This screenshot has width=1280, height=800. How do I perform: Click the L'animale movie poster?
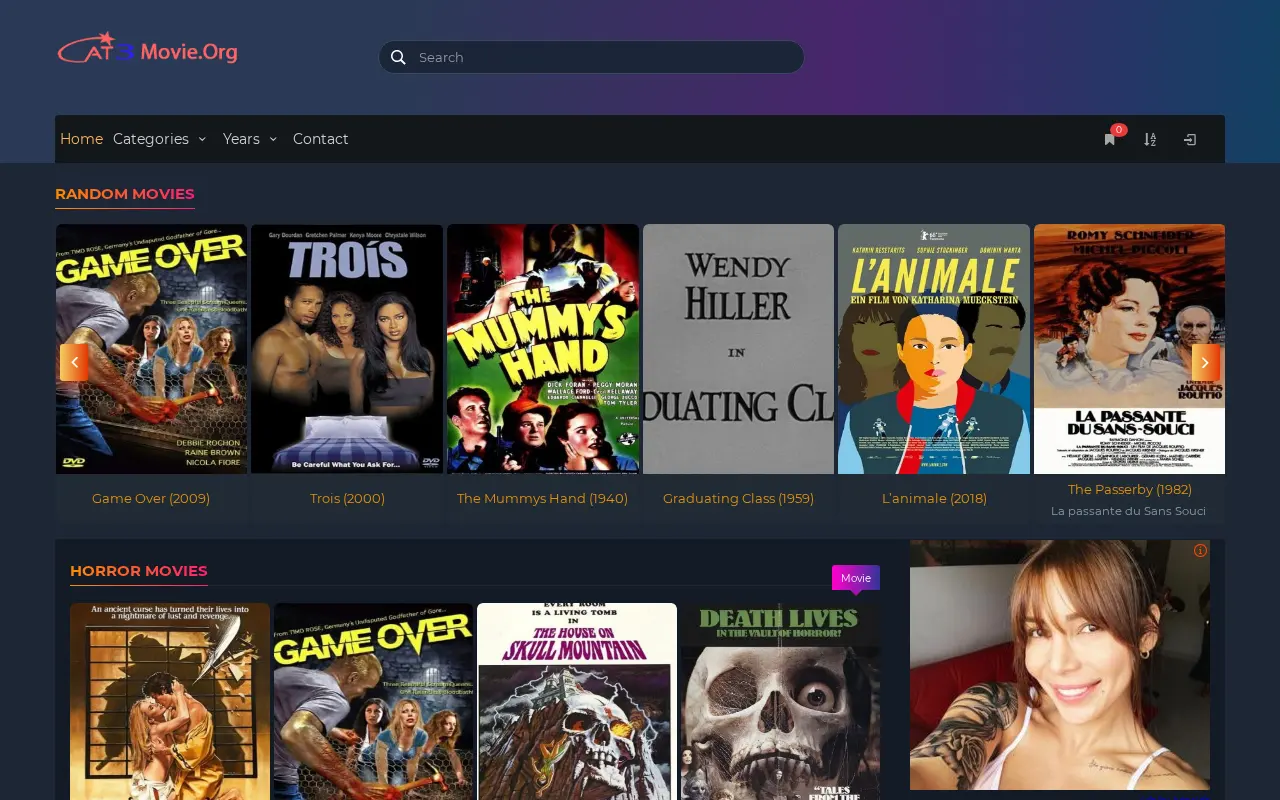[x=934, y=349]
